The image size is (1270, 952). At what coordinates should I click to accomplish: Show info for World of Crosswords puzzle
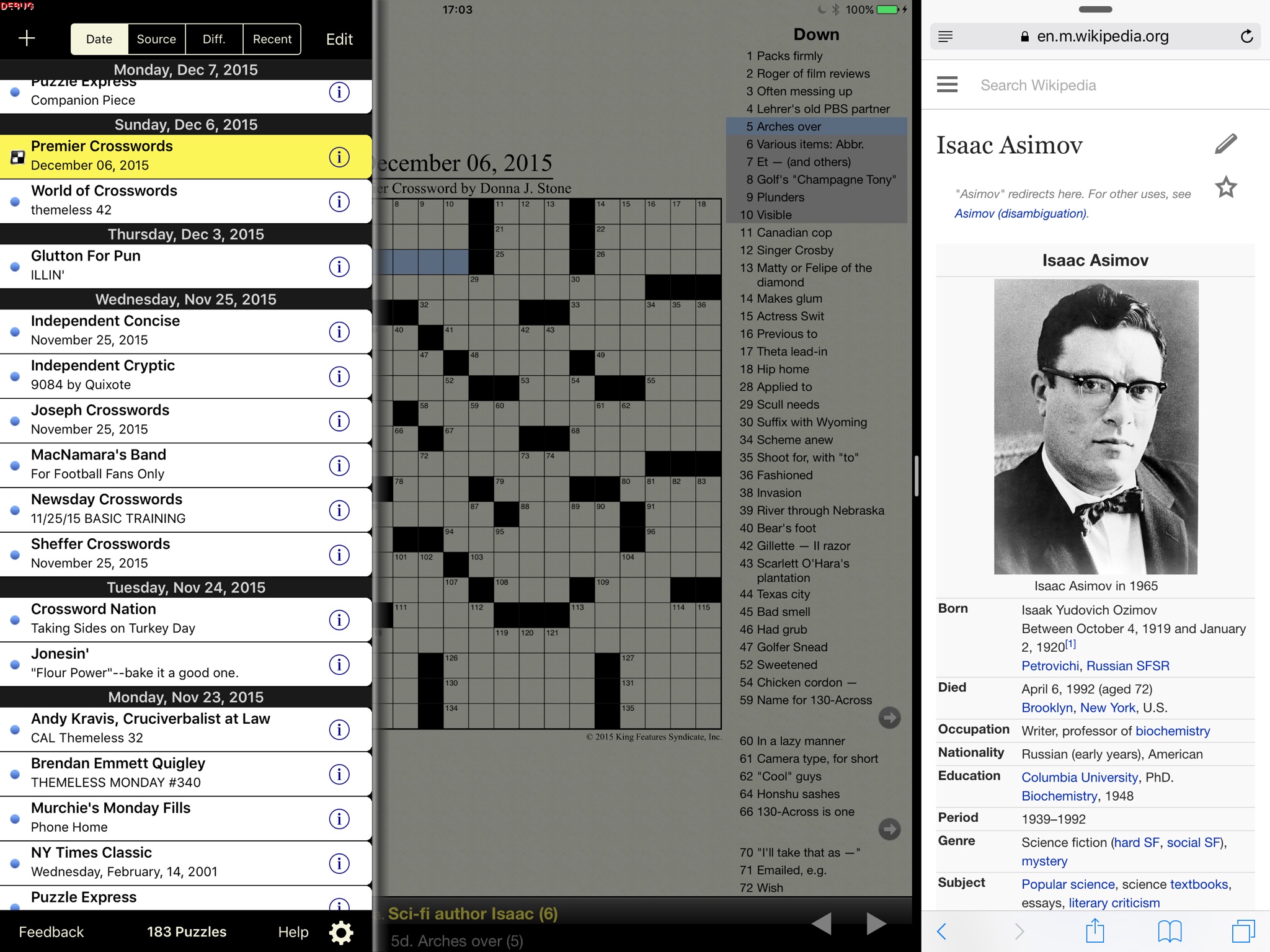(x=339, y=202)
